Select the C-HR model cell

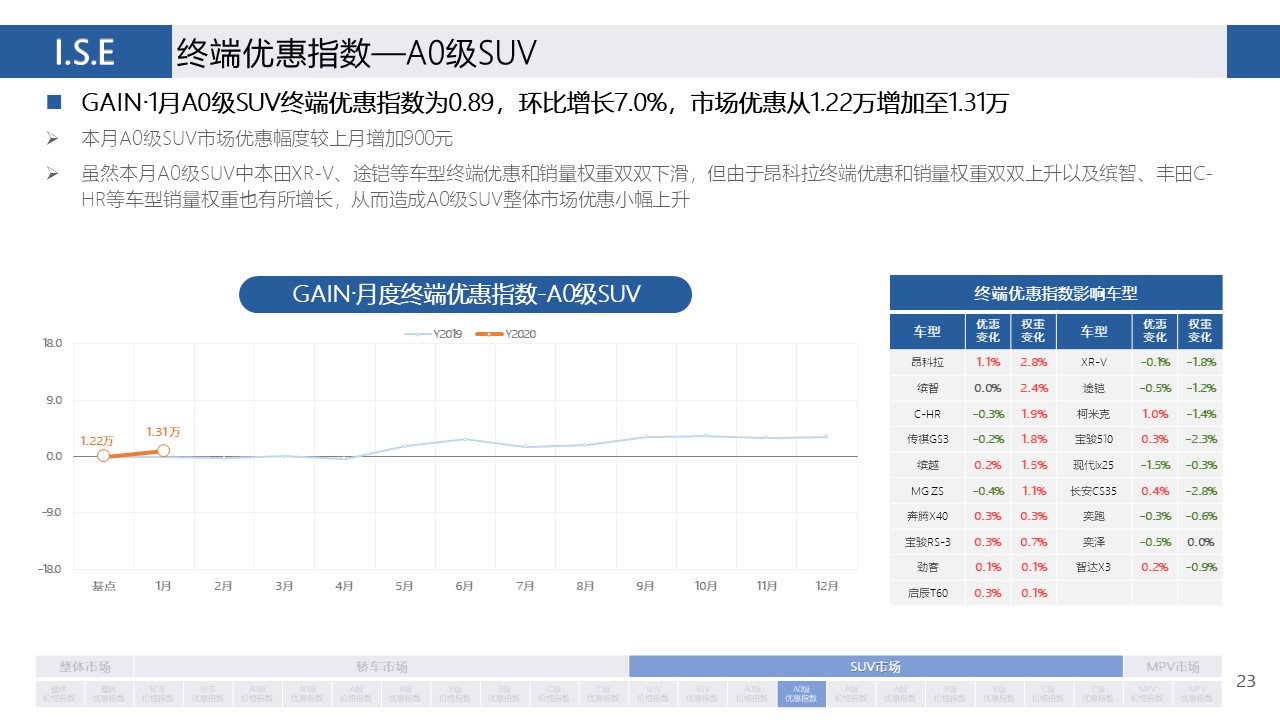(x=927, y=414)
